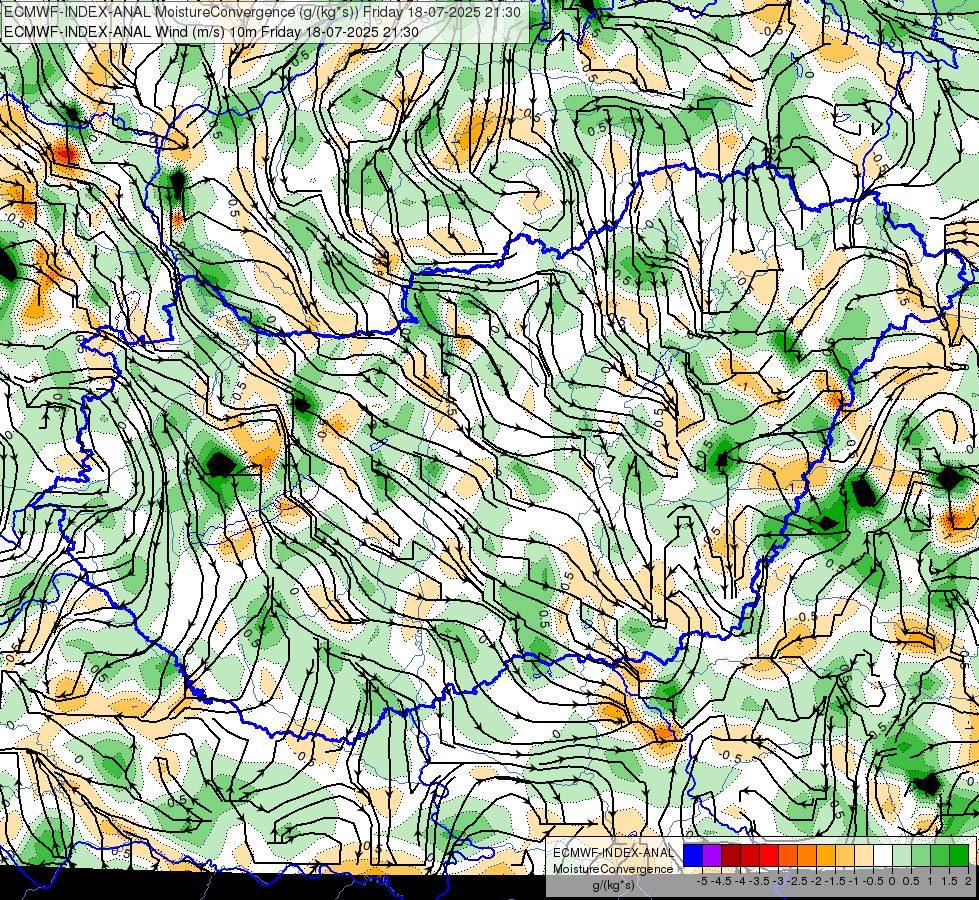Screen dimensions: 979x900
Task: Click the blue legend swatch left of -5
Action: pyautogui.click(x=693, y=855)
